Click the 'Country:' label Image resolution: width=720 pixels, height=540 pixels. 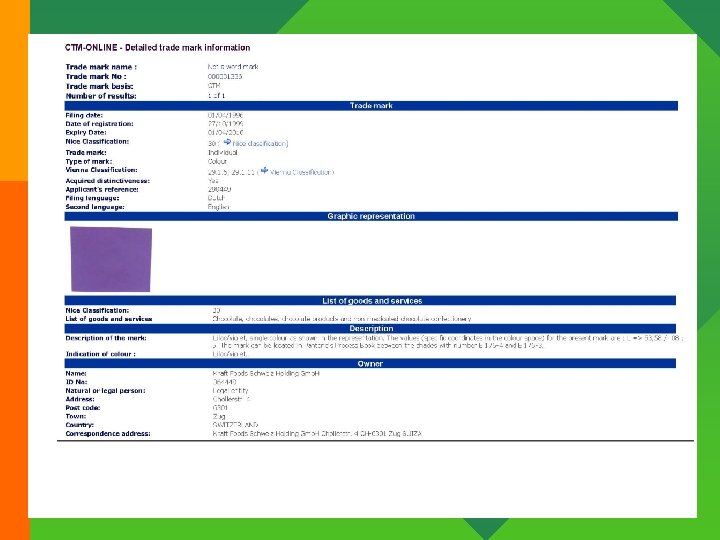[79, 425]
